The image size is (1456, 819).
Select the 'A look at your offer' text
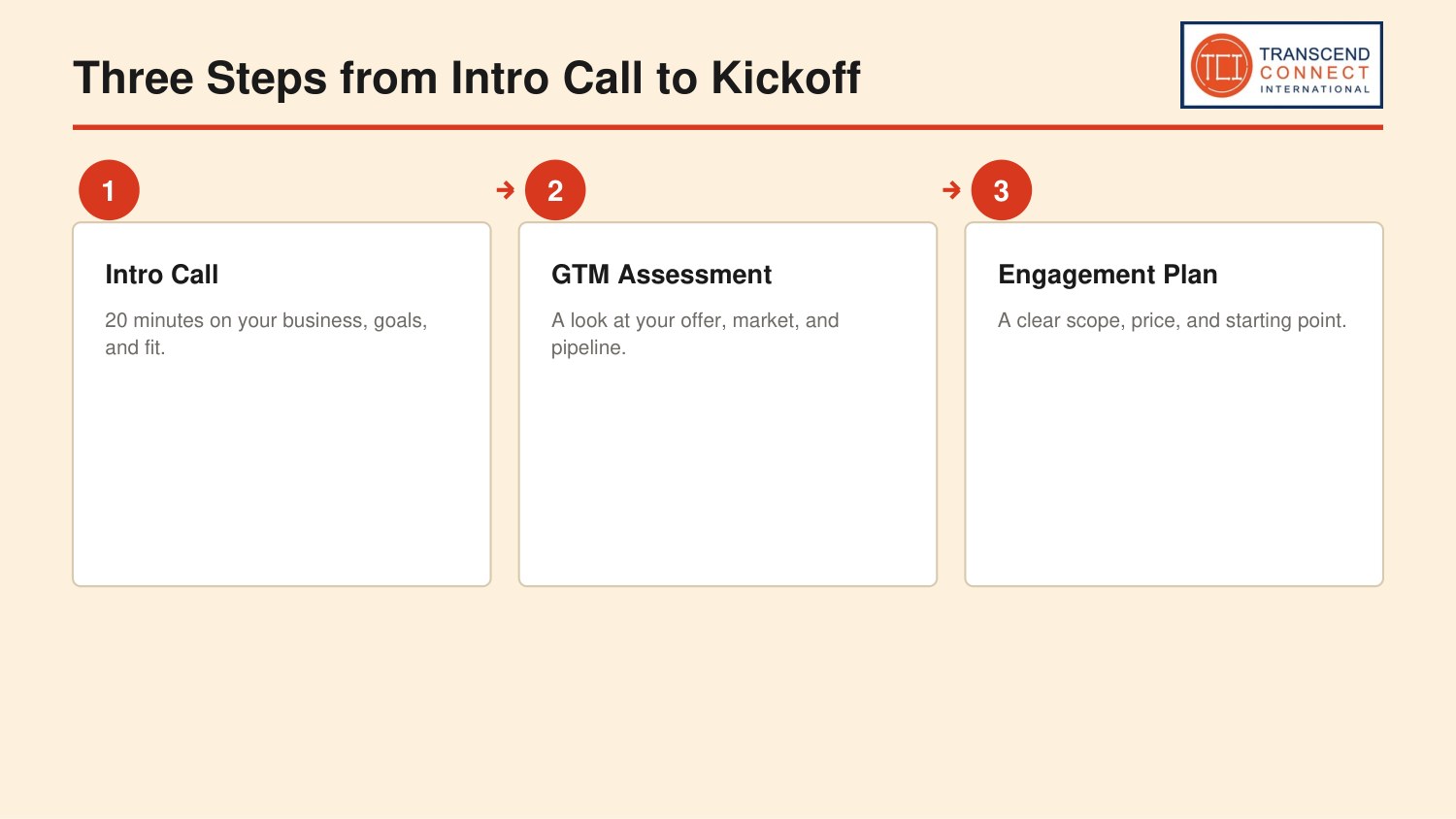(x=695, y=334)
